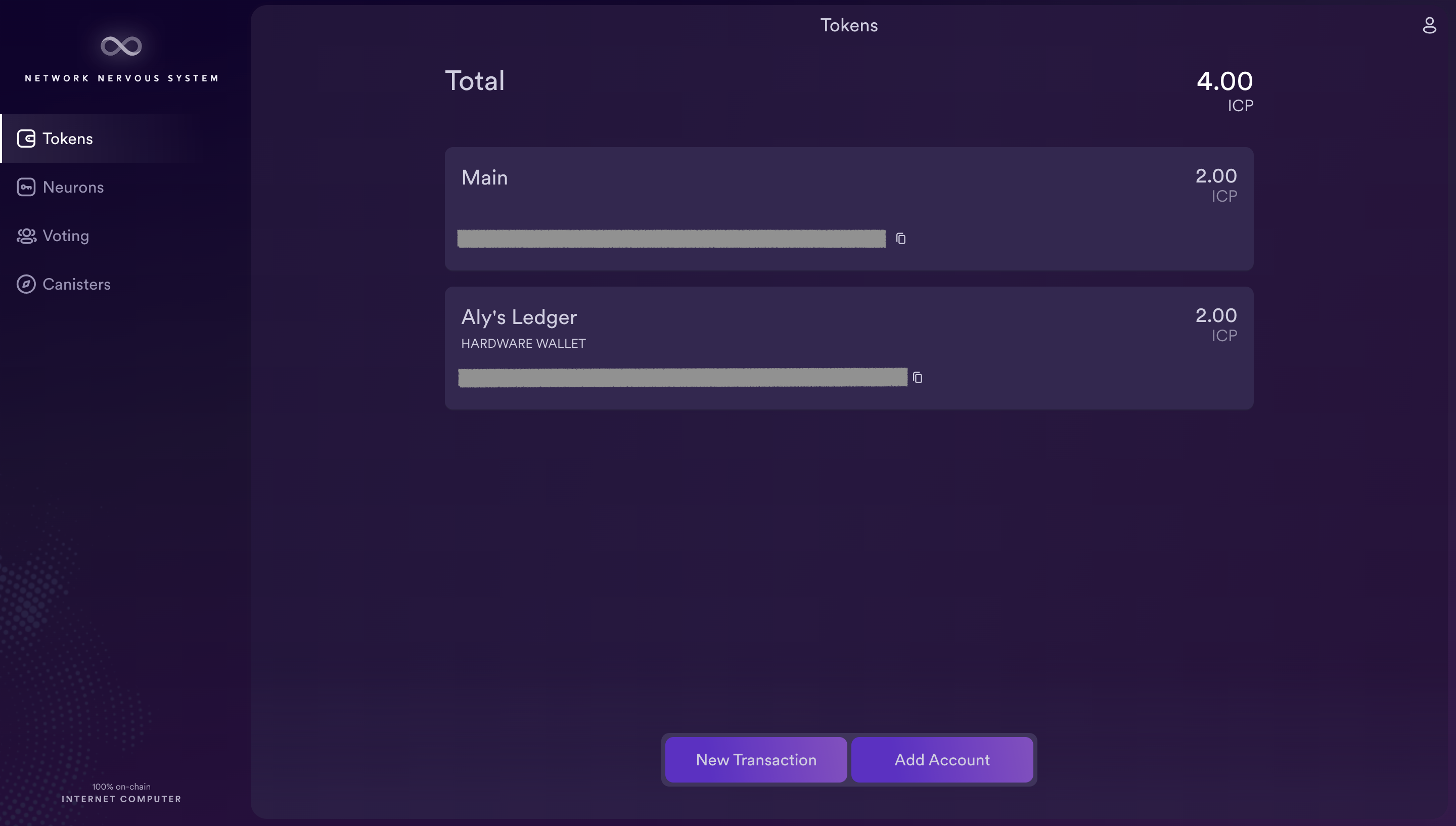The height and width of the screenshot is (826, 1456).
Task: Click the Total heading
Action: point(475,80)
